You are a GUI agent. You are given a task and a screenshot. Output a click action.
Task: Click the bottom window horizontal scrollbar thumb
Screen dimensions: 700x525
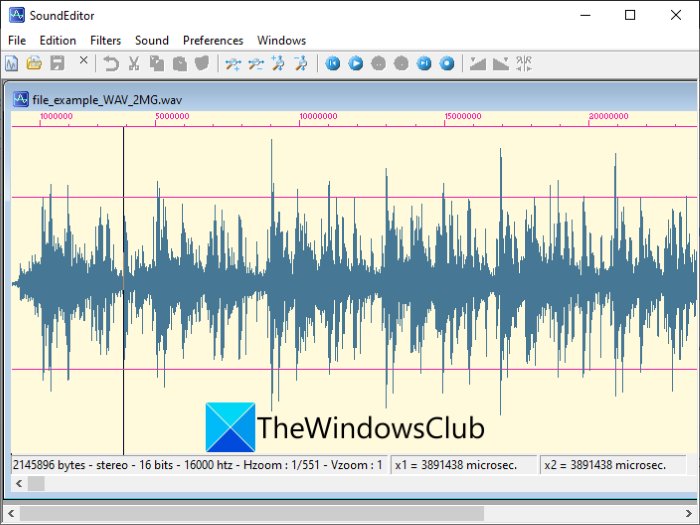[252, 513]
